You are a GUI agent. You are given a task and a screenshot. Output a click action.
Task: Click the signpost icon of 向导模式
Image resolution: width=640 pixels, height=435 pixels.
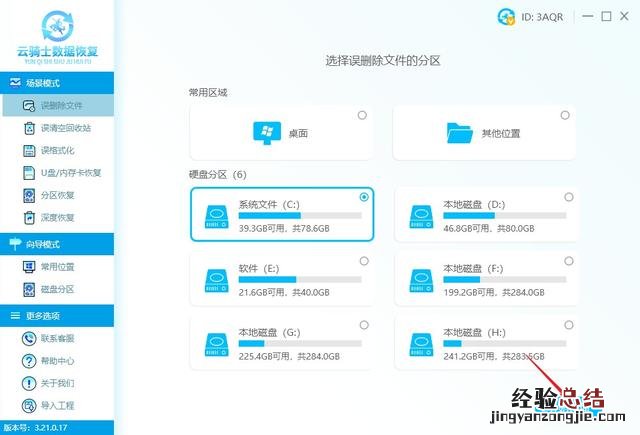[x=15, y=244]
